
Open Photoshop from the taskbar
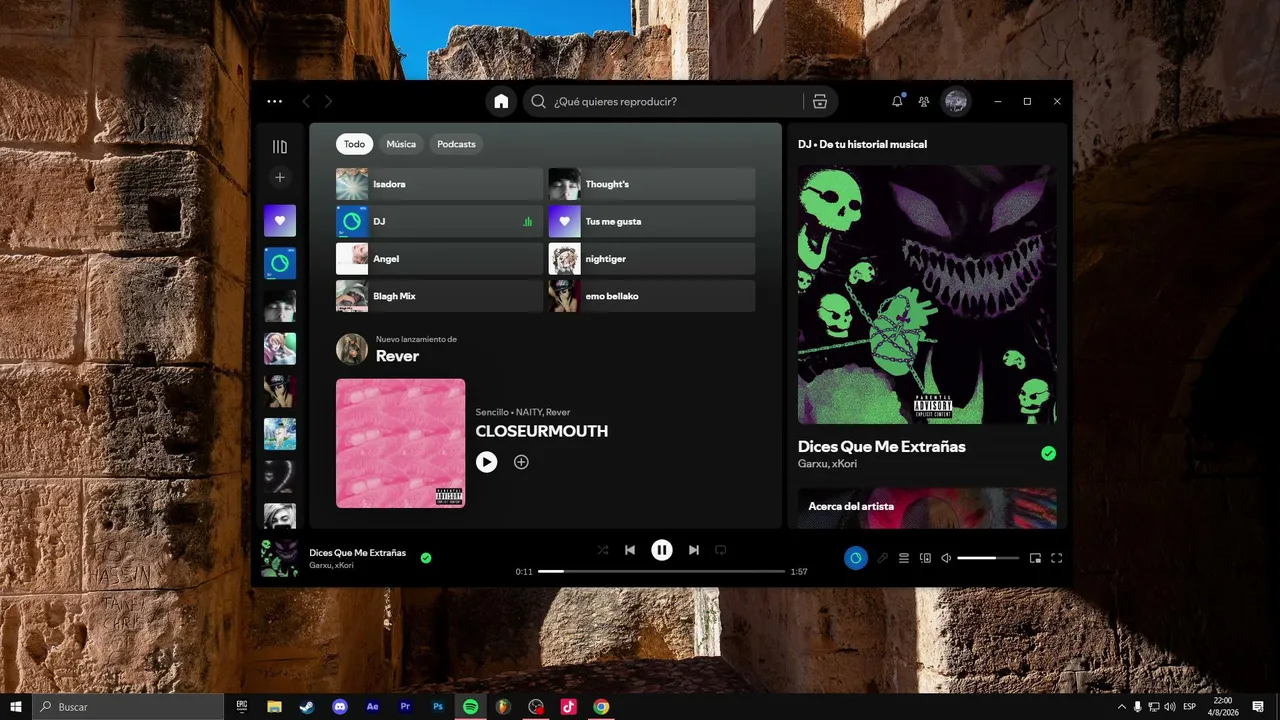[438, 706]
